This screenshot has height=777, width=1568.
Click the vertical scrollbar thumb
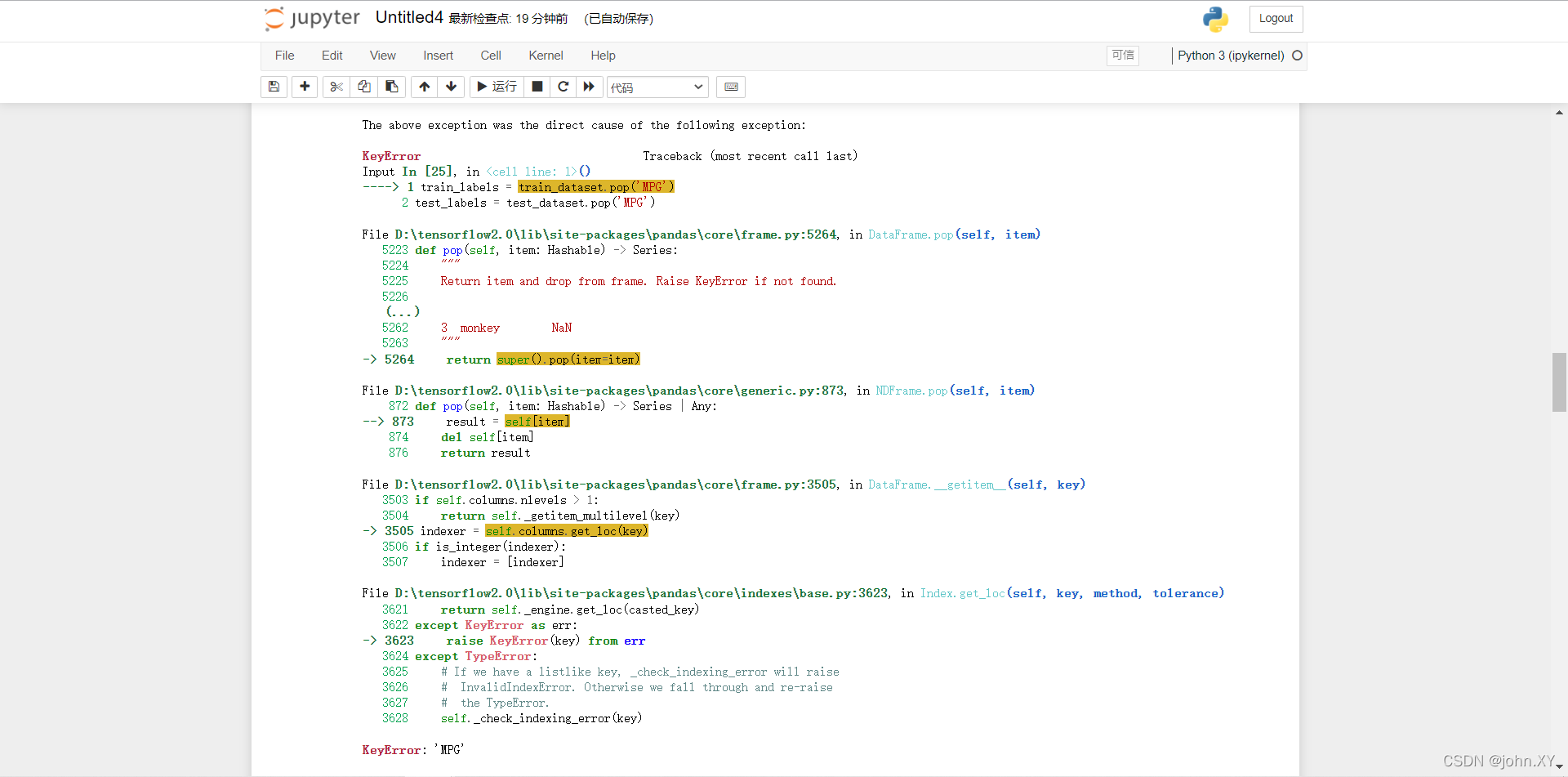pyautogui.click(x=1559, y=382)
